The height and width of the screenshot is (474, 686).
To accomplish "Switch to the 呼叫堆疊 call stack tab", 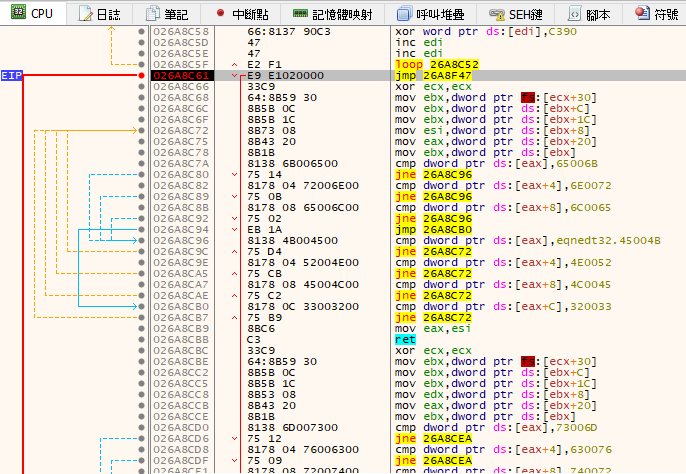I will pos(431,14).
